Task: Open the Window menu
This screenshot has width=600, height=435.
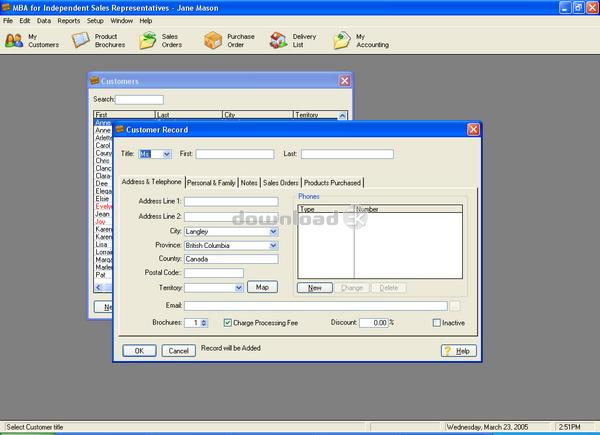Action: click(122, 21)
